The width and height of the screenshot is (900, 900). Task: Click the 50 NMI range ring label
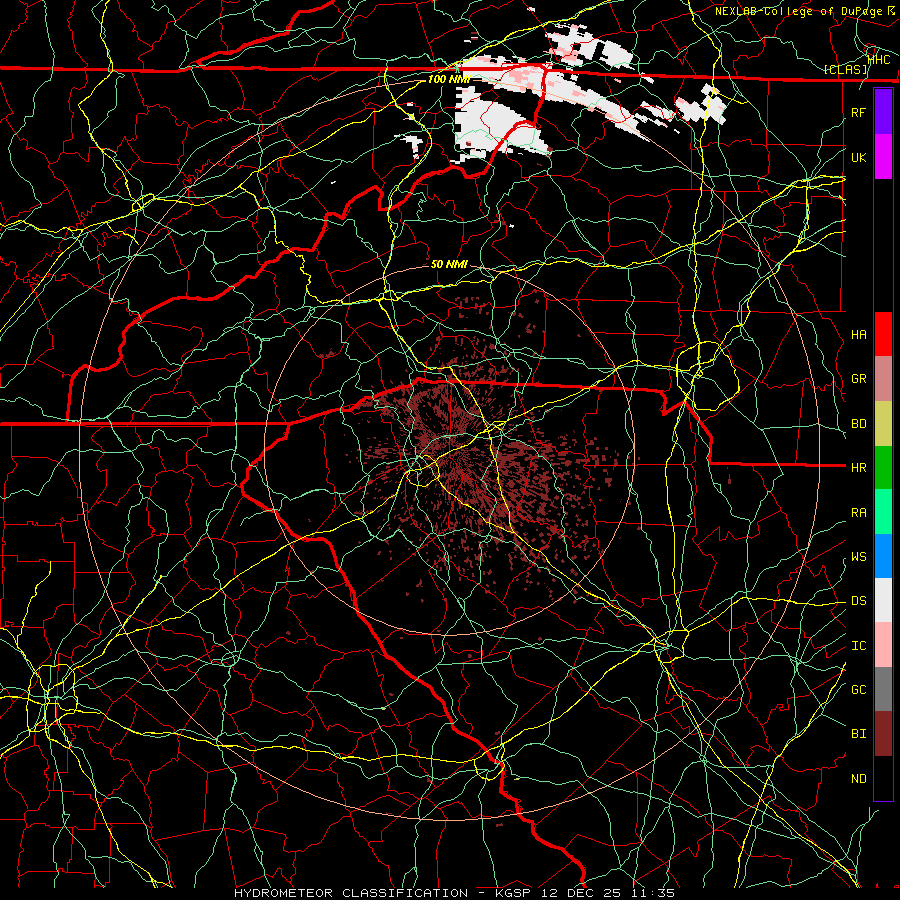pos(449,264)
